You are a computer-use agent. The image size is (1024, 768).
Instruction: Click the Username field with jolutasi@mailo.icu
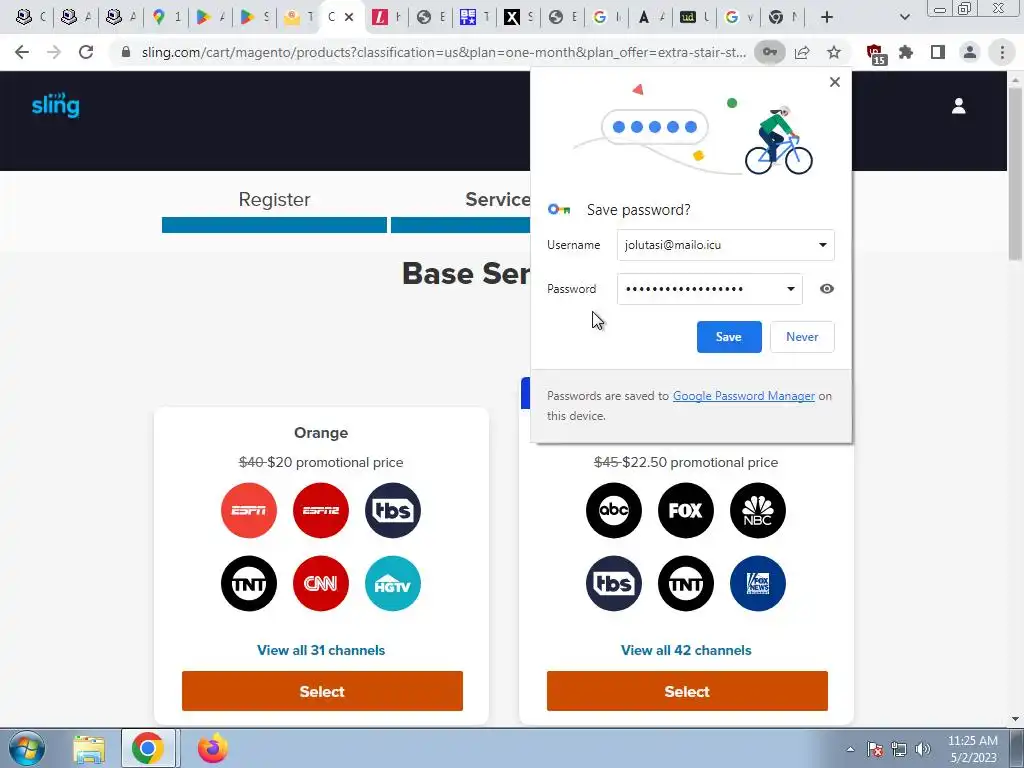pyautogui.click(x=726, y=245)
